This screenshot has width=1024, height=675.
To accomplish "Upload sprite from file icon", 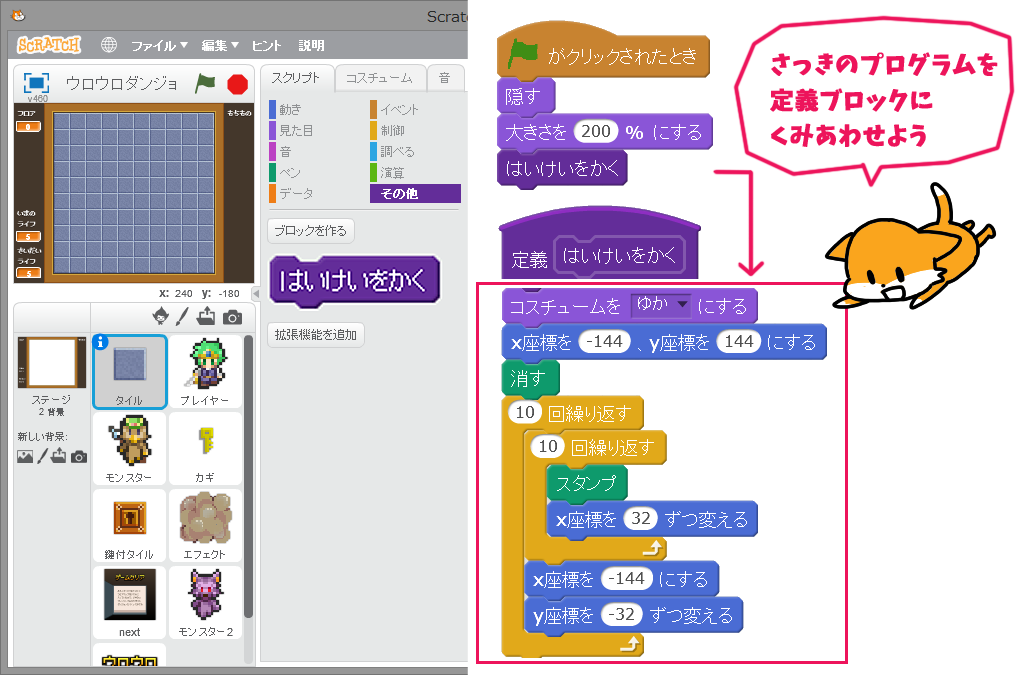I will coord(206,317).
